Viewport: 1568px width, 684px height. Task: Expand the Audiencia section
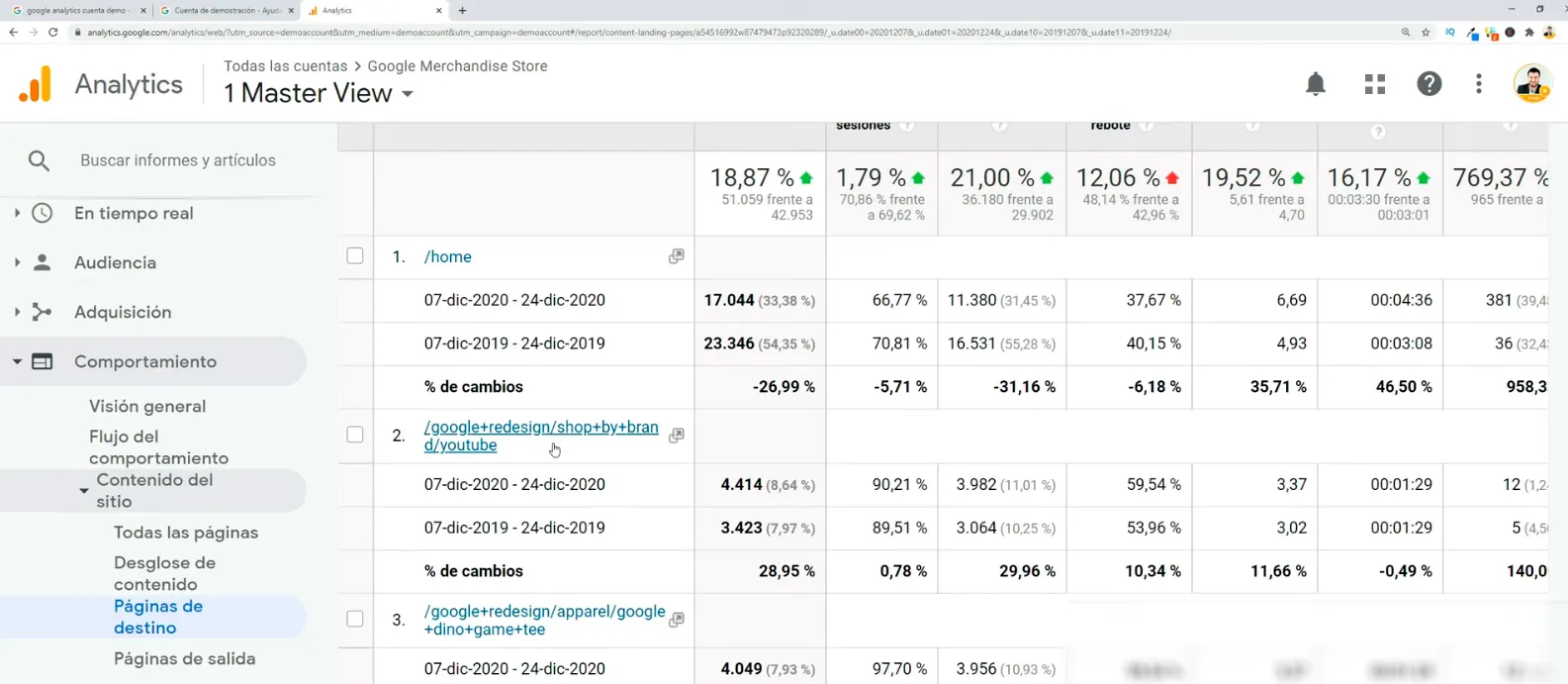pos(17,262)
